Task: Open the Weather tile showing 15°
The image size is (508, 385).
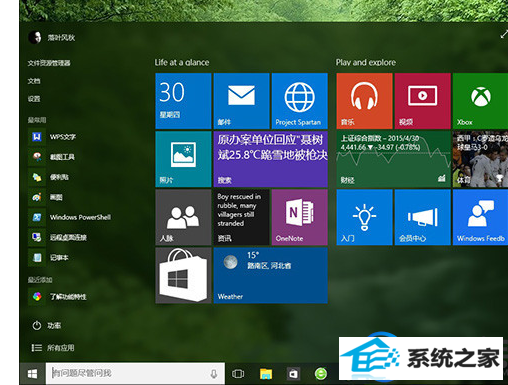Action: (x=271, y=275)
